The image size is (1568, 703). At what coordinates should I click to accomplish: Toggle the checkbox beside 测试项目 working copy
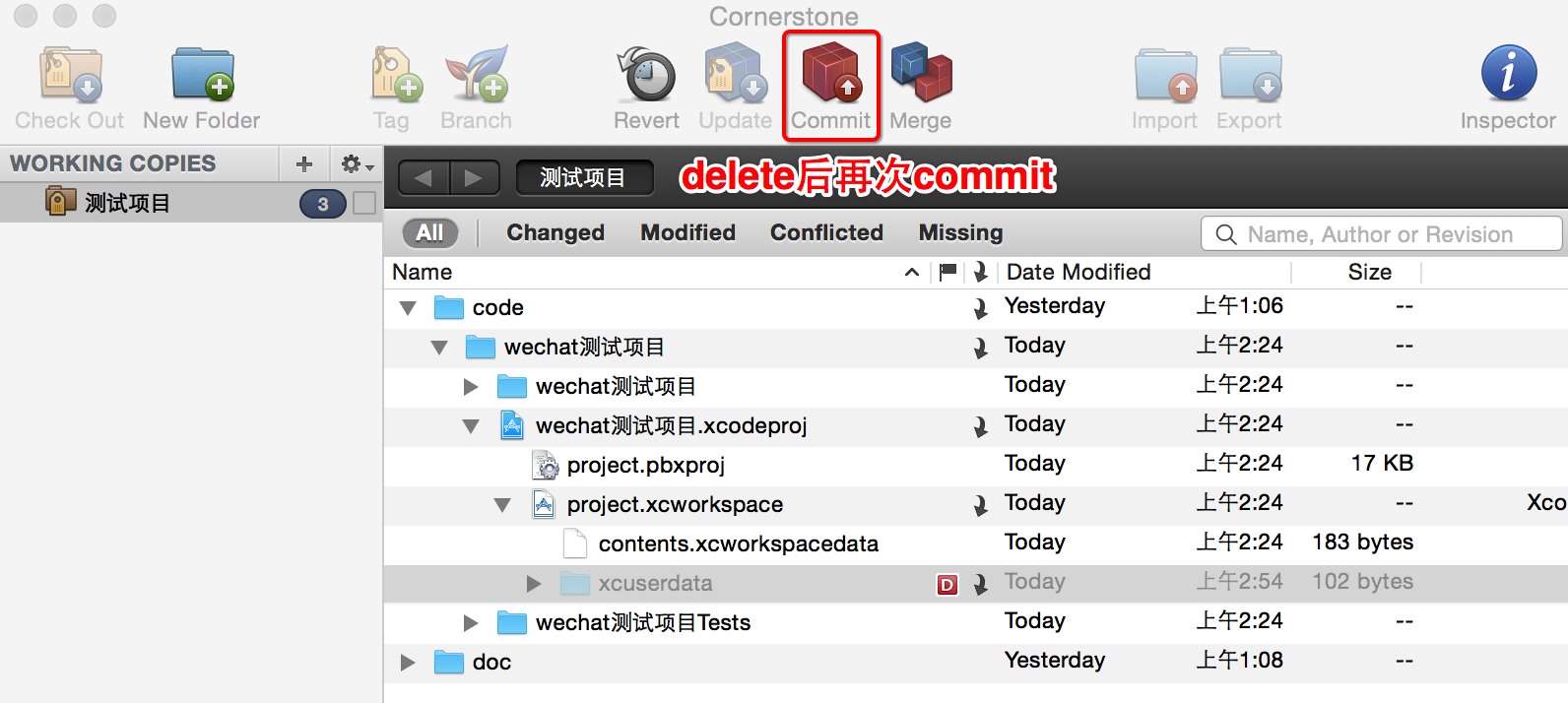point(364,203)
